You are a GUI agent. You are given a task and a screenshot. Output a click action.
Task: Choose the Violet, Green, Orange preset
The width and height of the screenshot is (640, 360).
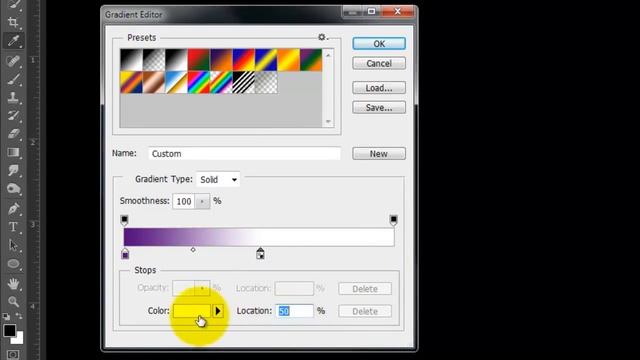point(311,60)
